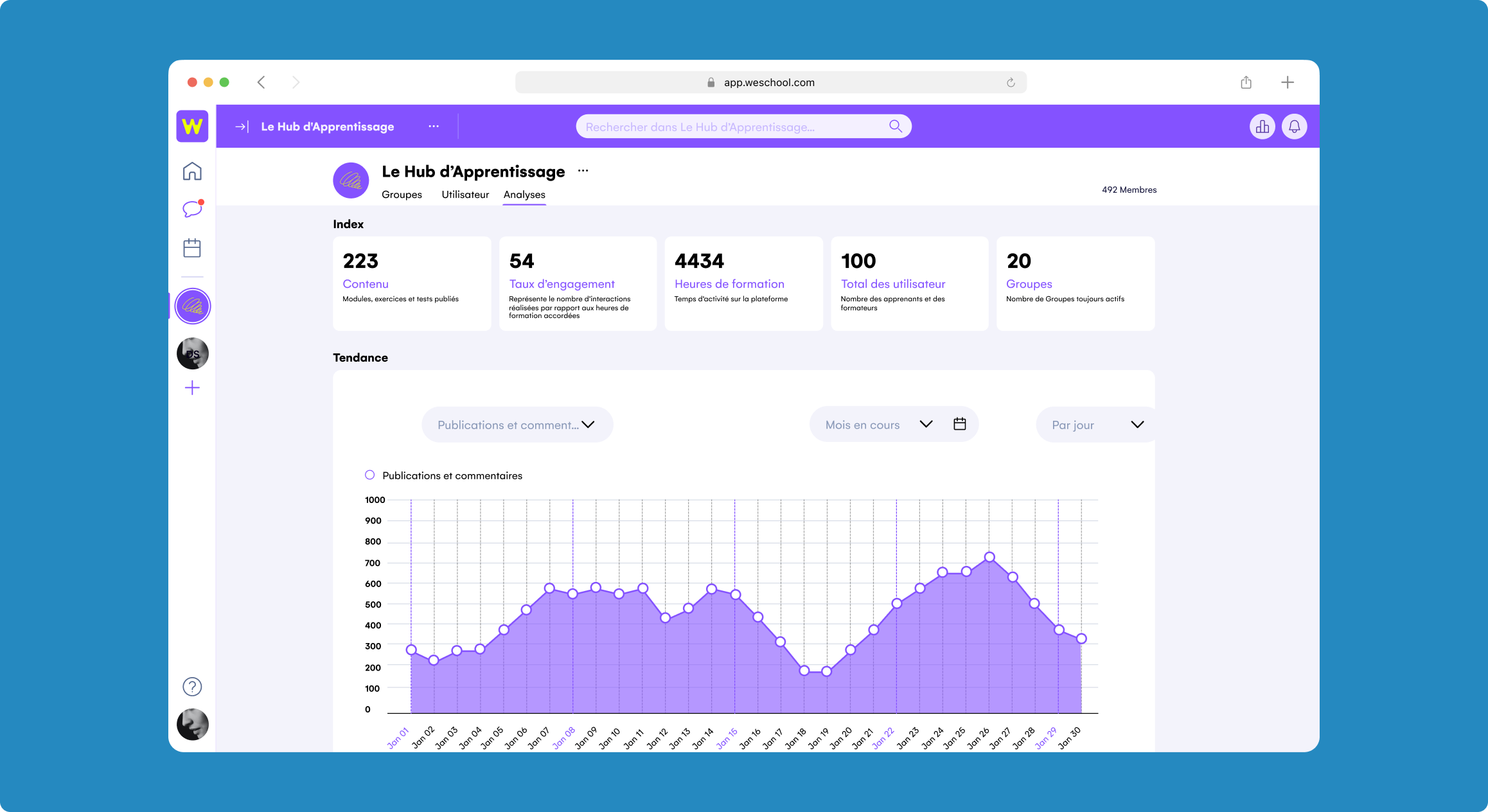The width and height of the screenshot is (1488, 812).
Task: Click the browser share icon
Action: [x=1246, y=82]
